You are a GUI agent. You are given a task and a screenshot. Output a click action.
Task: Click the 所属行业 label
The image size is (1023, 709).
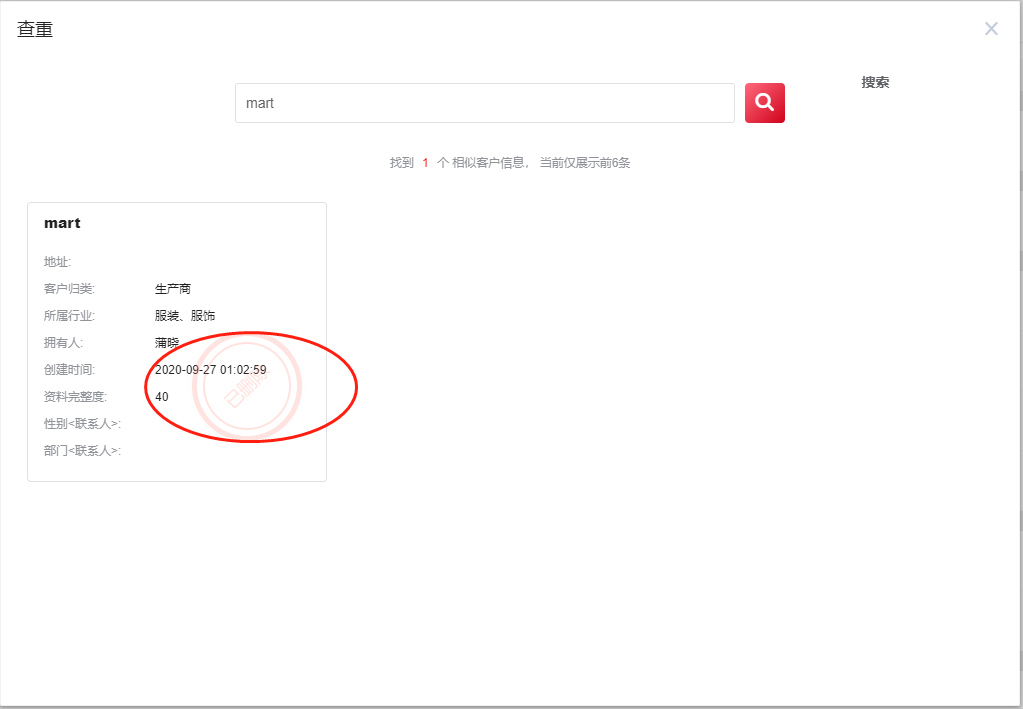click(x=69, y=316)
